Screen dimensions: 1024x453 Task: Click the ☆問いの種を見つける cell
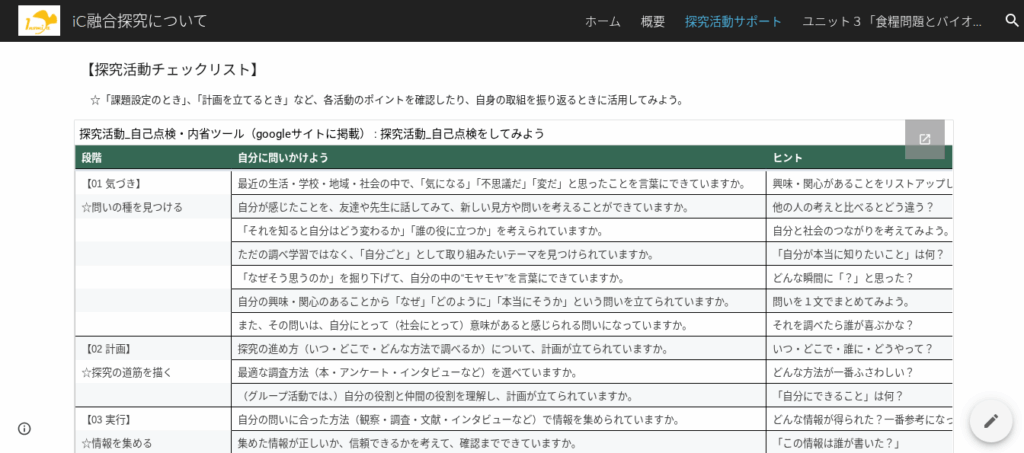[x=132, y=207]
